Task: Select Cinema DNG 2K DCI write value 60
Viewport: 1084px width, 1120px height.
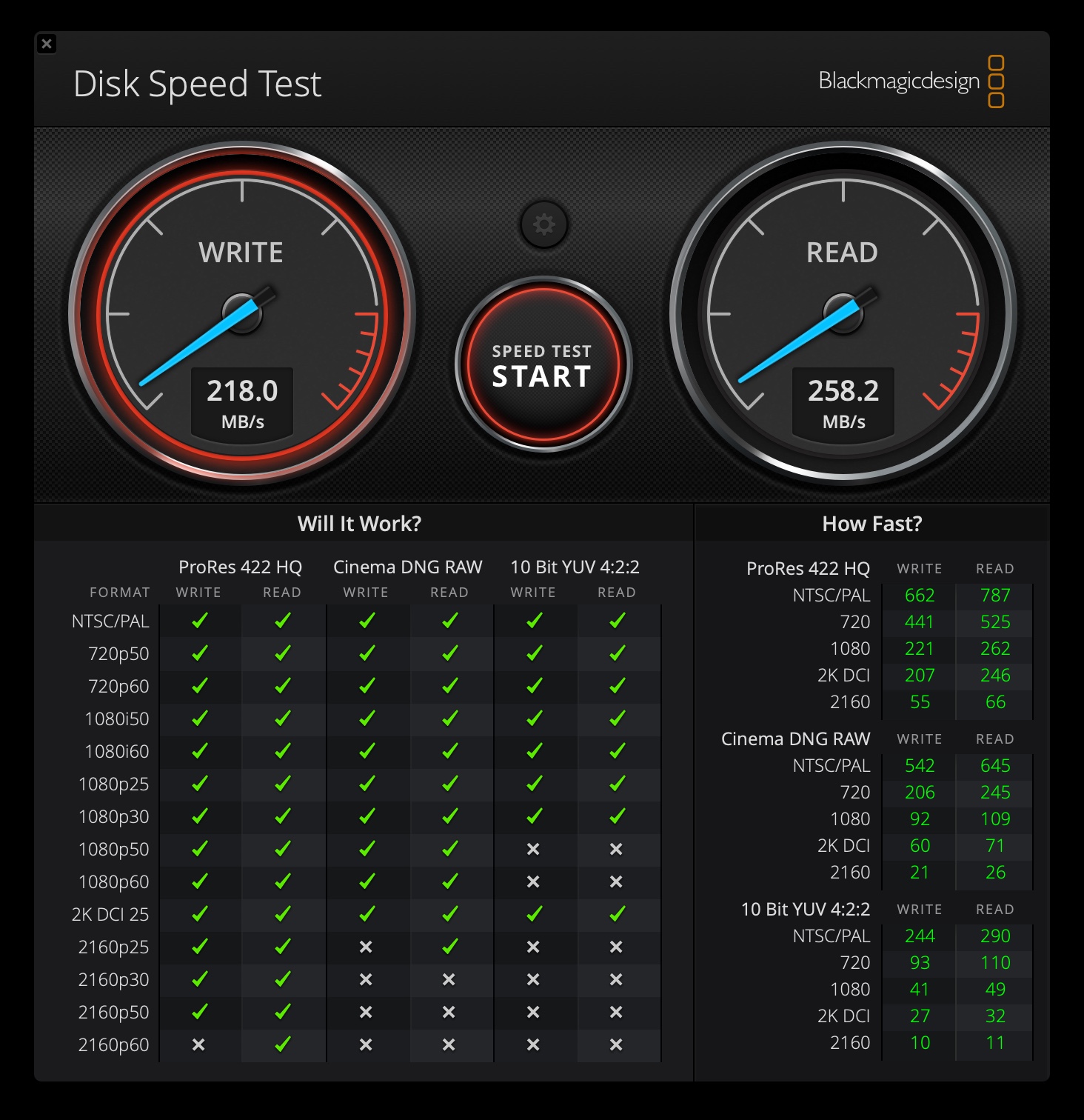Action: [x=920, y=846]
